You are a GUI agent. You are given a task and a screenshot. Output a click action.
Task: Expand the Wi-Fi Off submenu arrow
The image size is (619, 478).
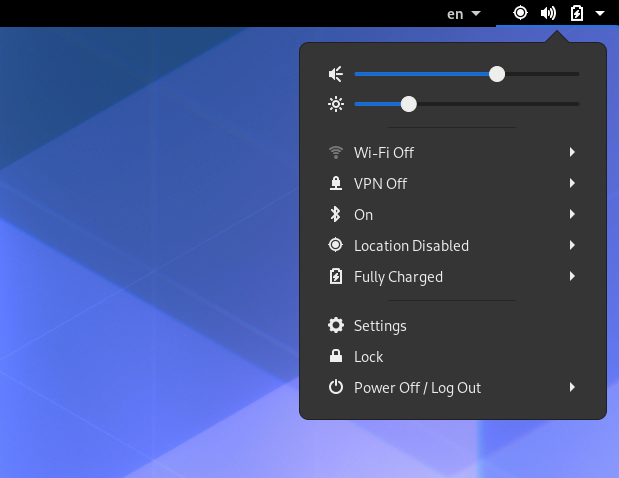click(572, 152)
